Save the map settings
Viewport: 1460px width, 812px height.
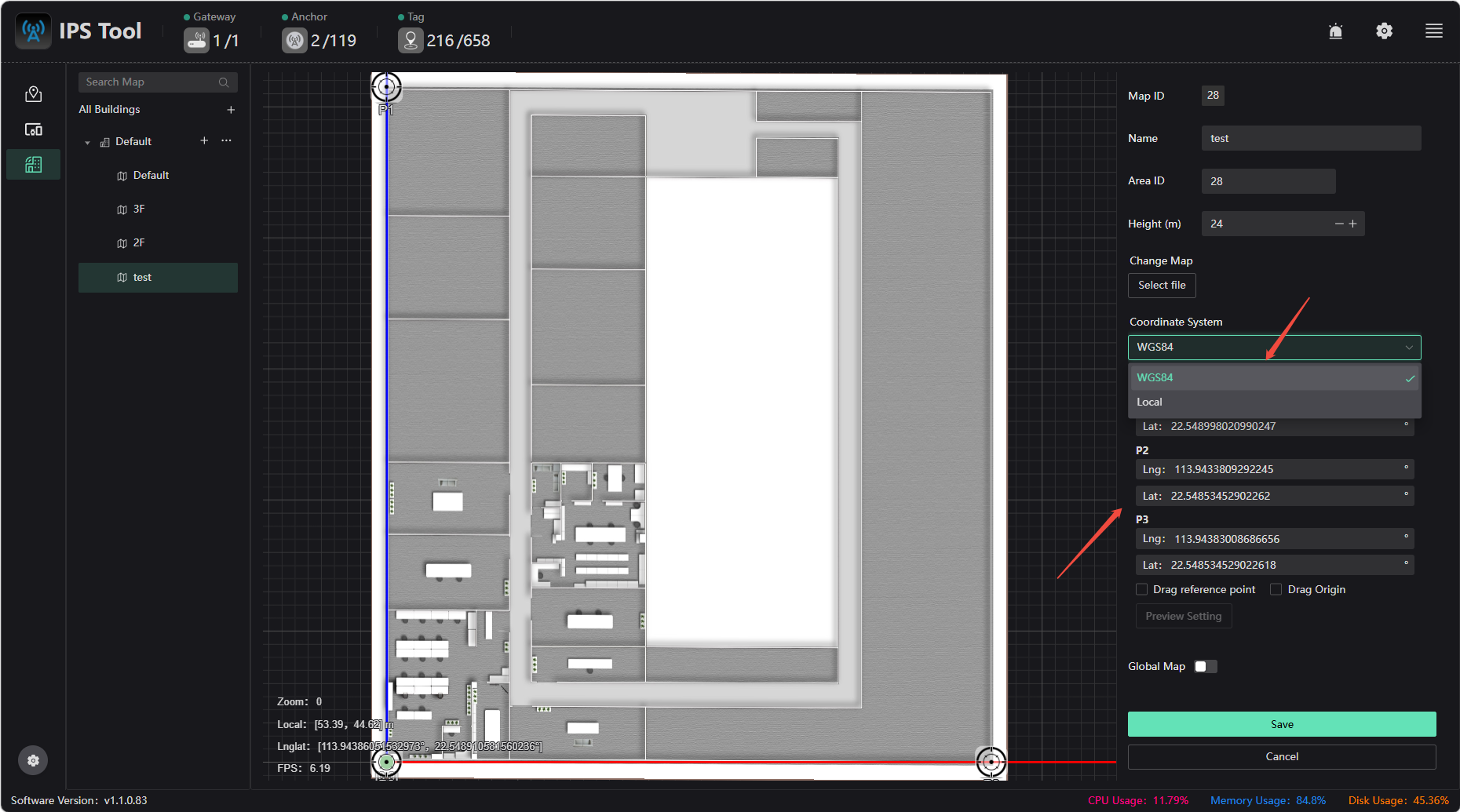click(x=1282, y=724)
